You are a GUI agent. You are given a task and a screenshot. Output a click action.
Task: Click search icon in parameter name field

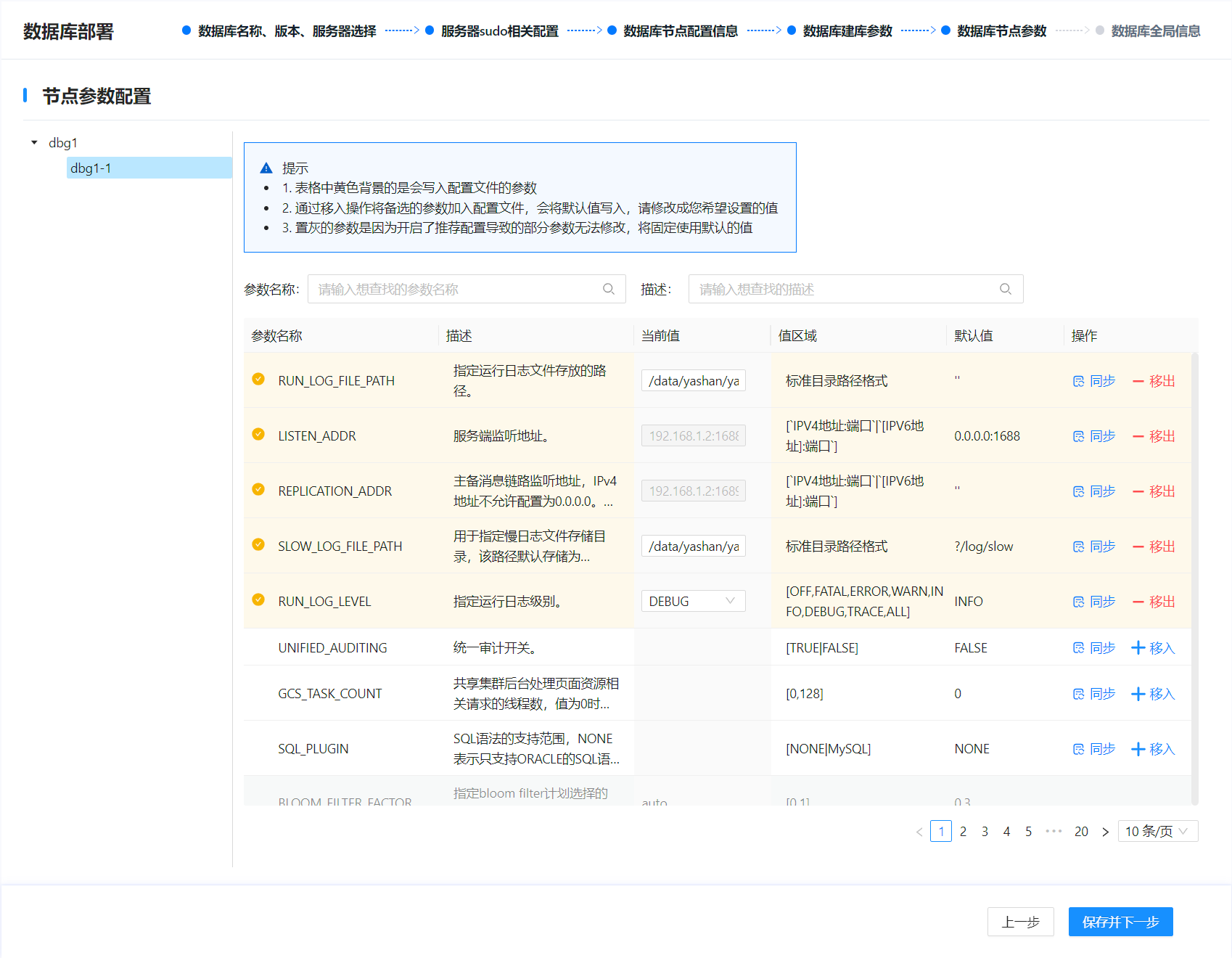[x=609, y=289]
